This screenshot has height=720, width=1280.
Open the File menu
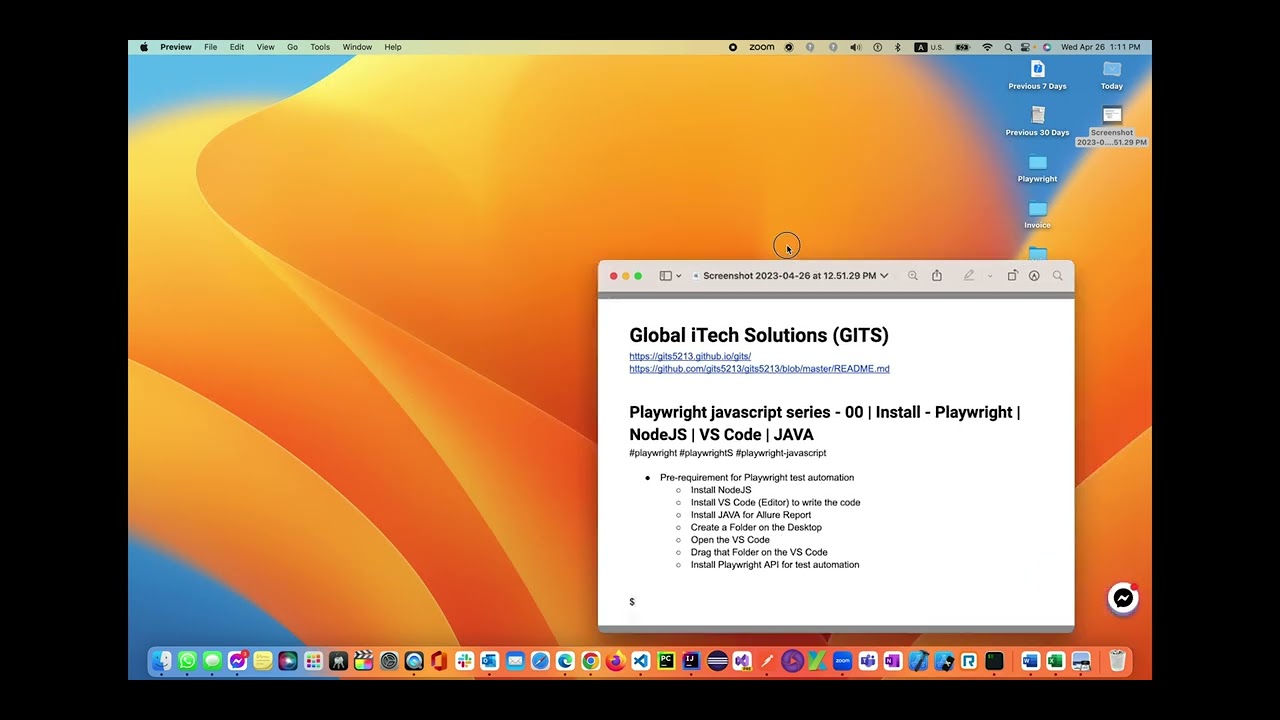(x=211, y=47)
